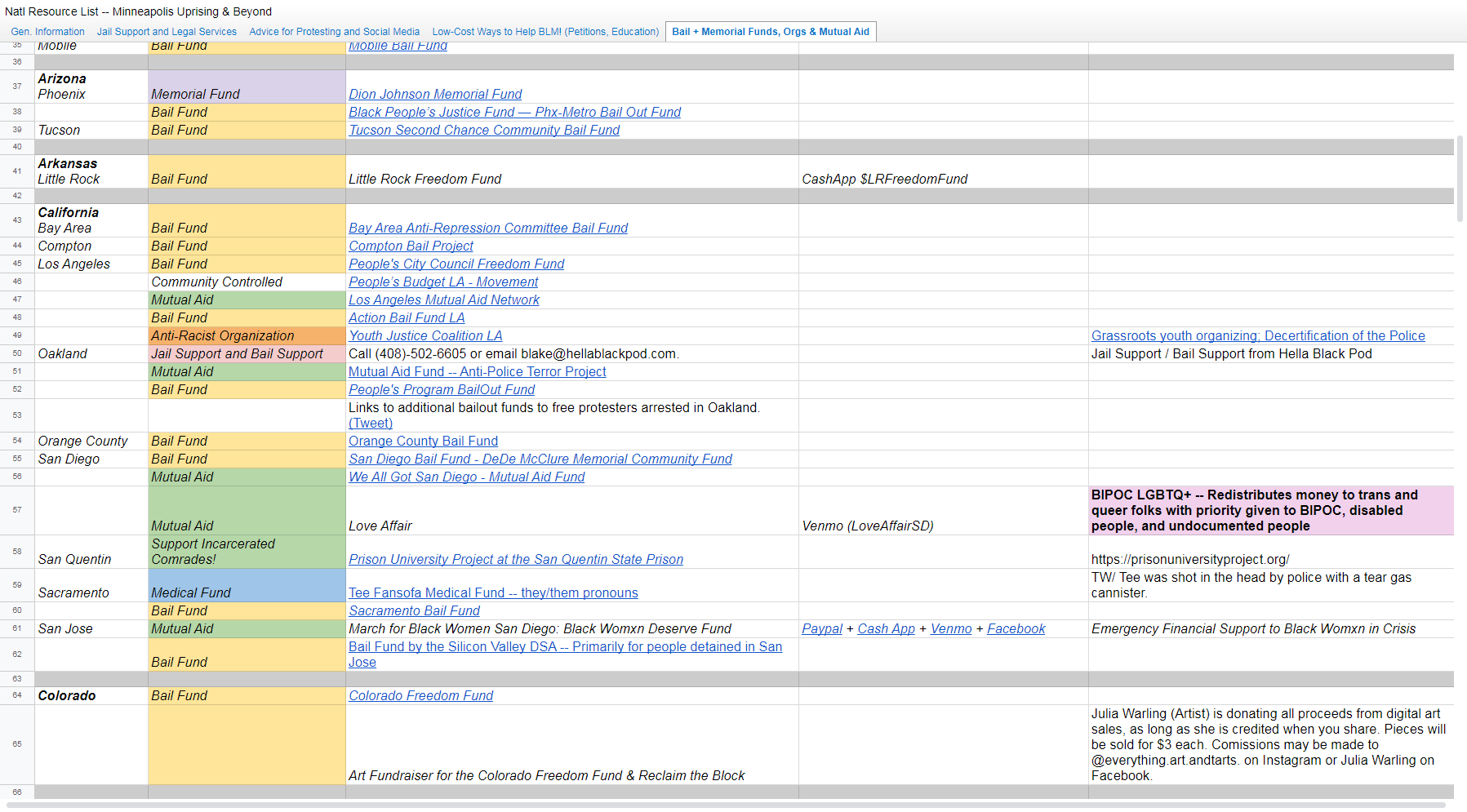Click People's City Council Freedom Fund link
The width and height of the screenshot is (1467, 812).
tap(456, 264)
